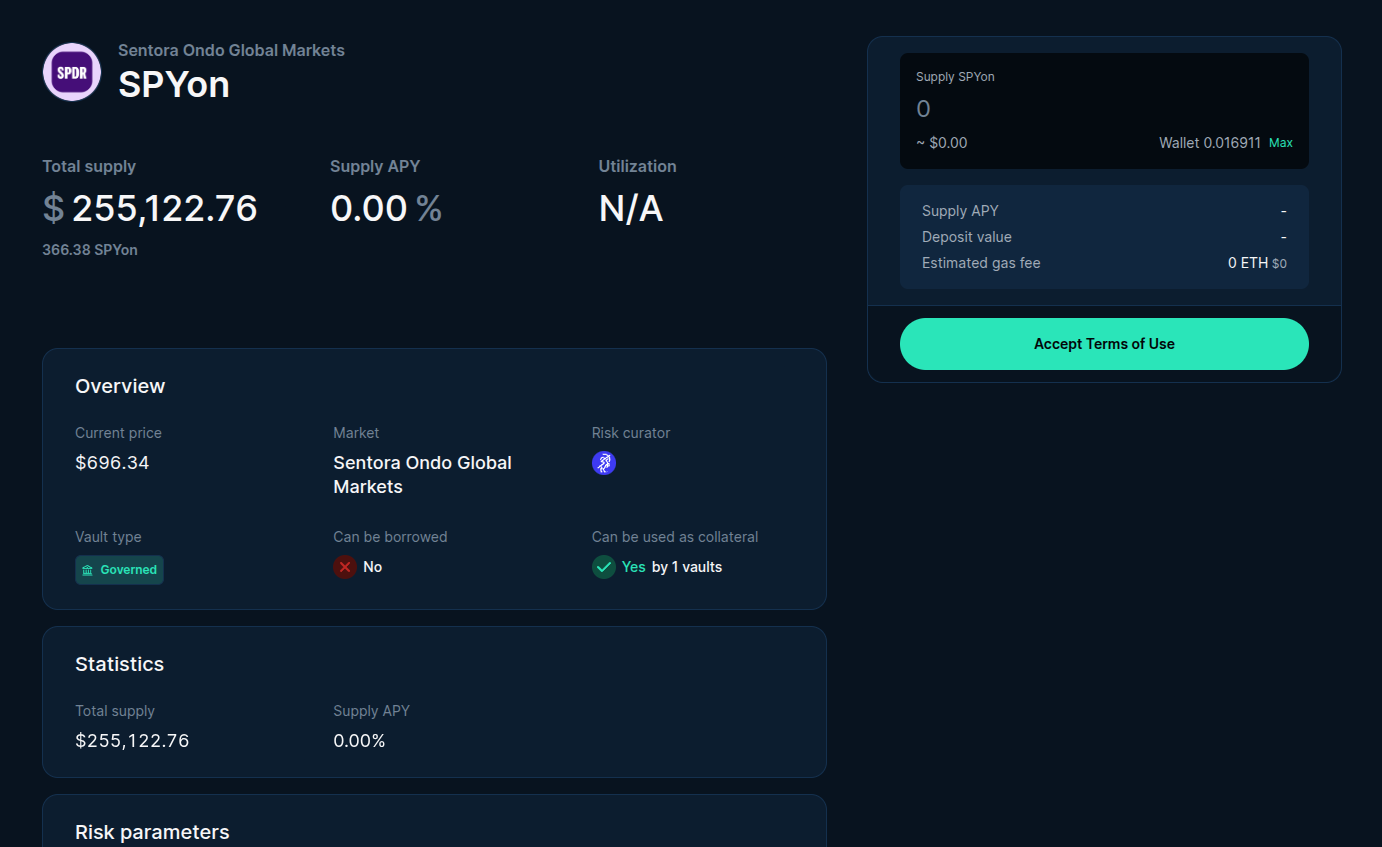Click the SPYon page title
The height and width of the screenshot is (847, 1382).
pyautogui.click(x=174, y=85)
